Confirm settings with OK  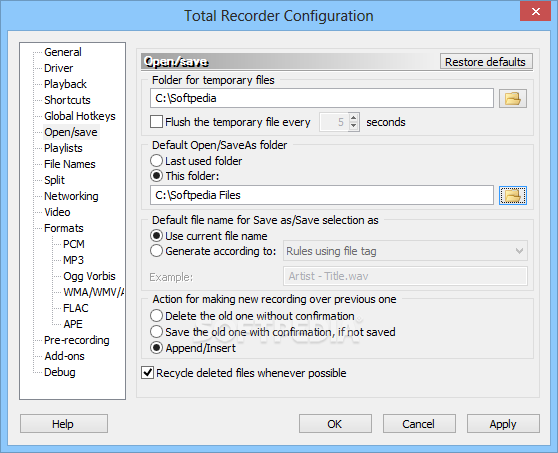[x=335, y=423]
